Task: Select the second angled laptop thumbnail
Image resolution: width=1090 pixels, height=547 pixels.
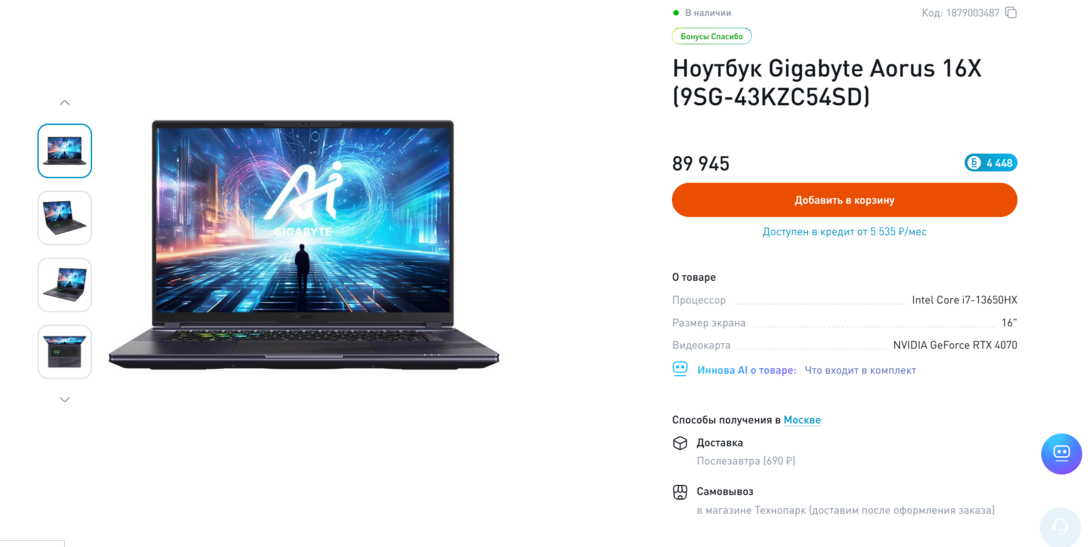Action: [65, 218]
